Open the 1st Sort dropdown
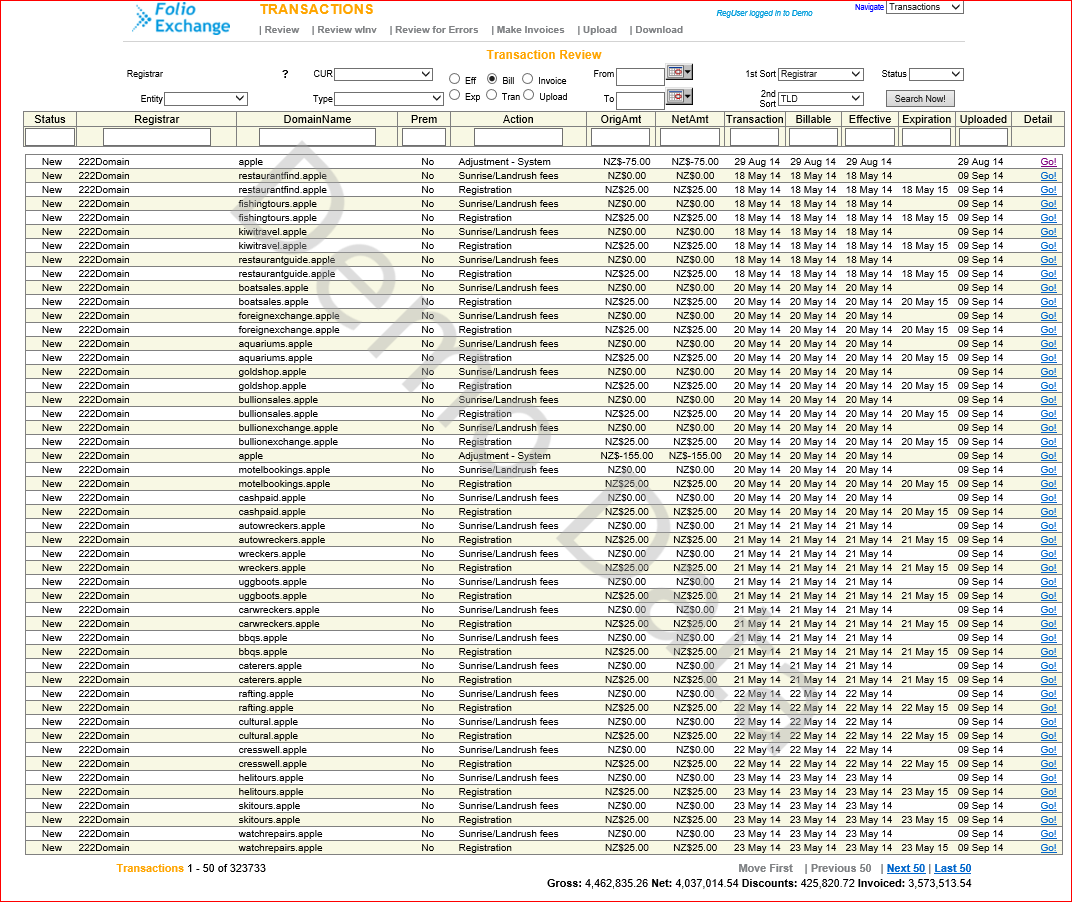The image size is (1072, 902). pos(821,74)
